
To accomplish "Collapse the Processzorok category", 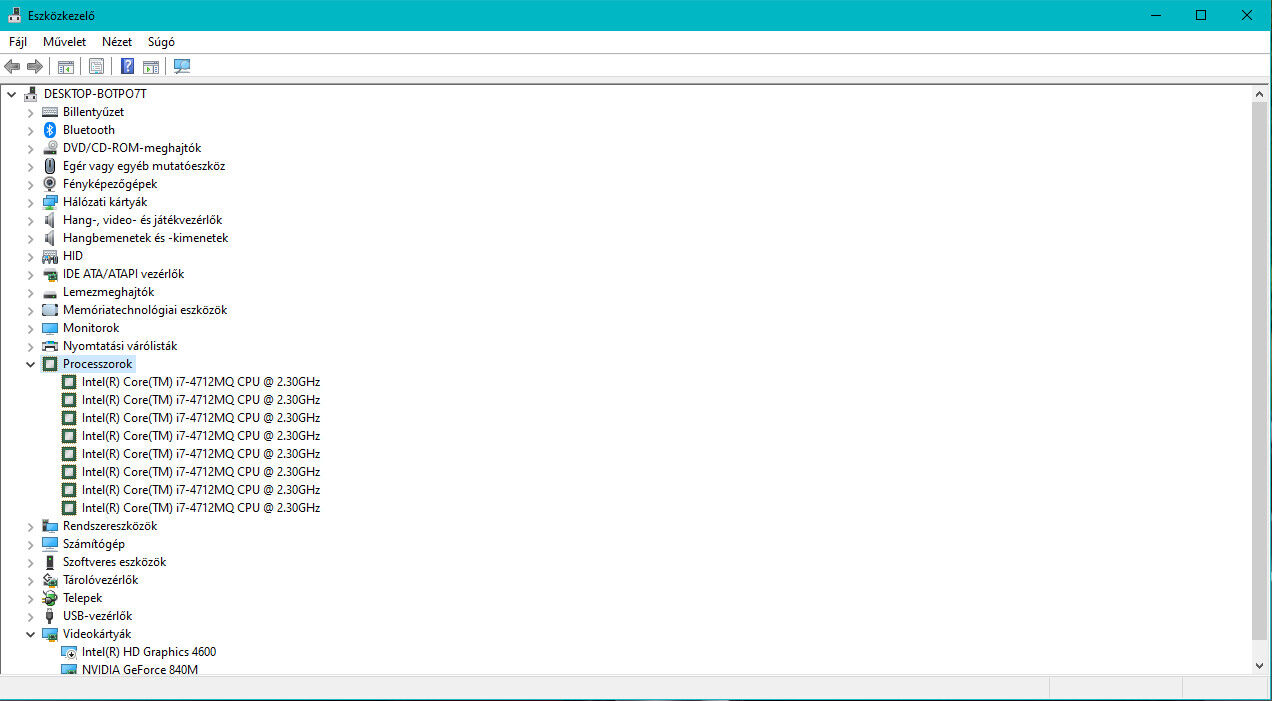I will tap(31, 364).
